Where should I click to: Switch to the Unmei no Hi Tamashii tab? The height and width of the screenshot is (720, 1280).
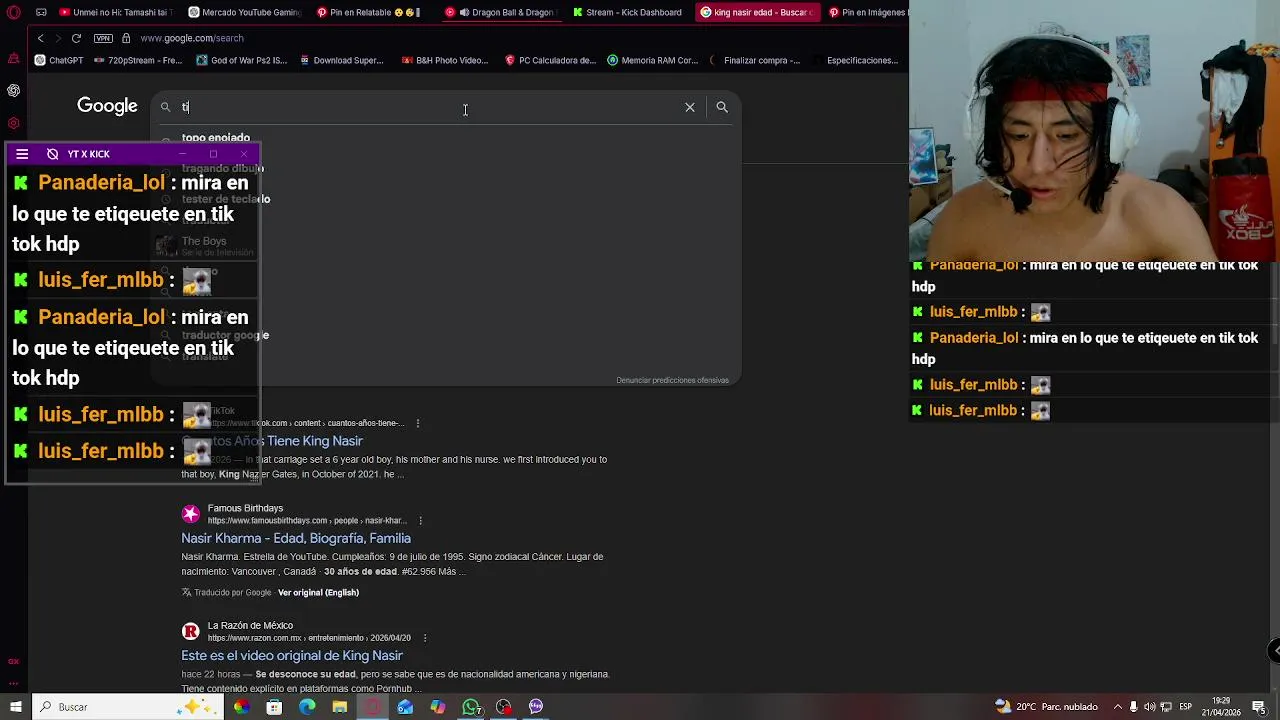click(x=116, y=12)
